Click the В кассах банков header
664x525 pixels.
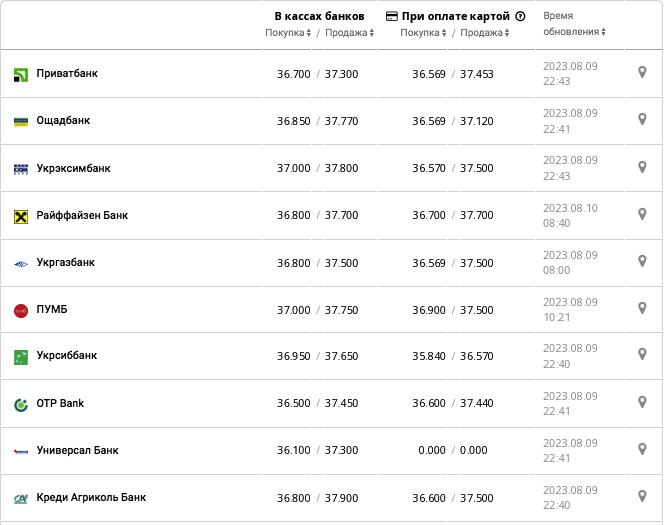(319, 17)
